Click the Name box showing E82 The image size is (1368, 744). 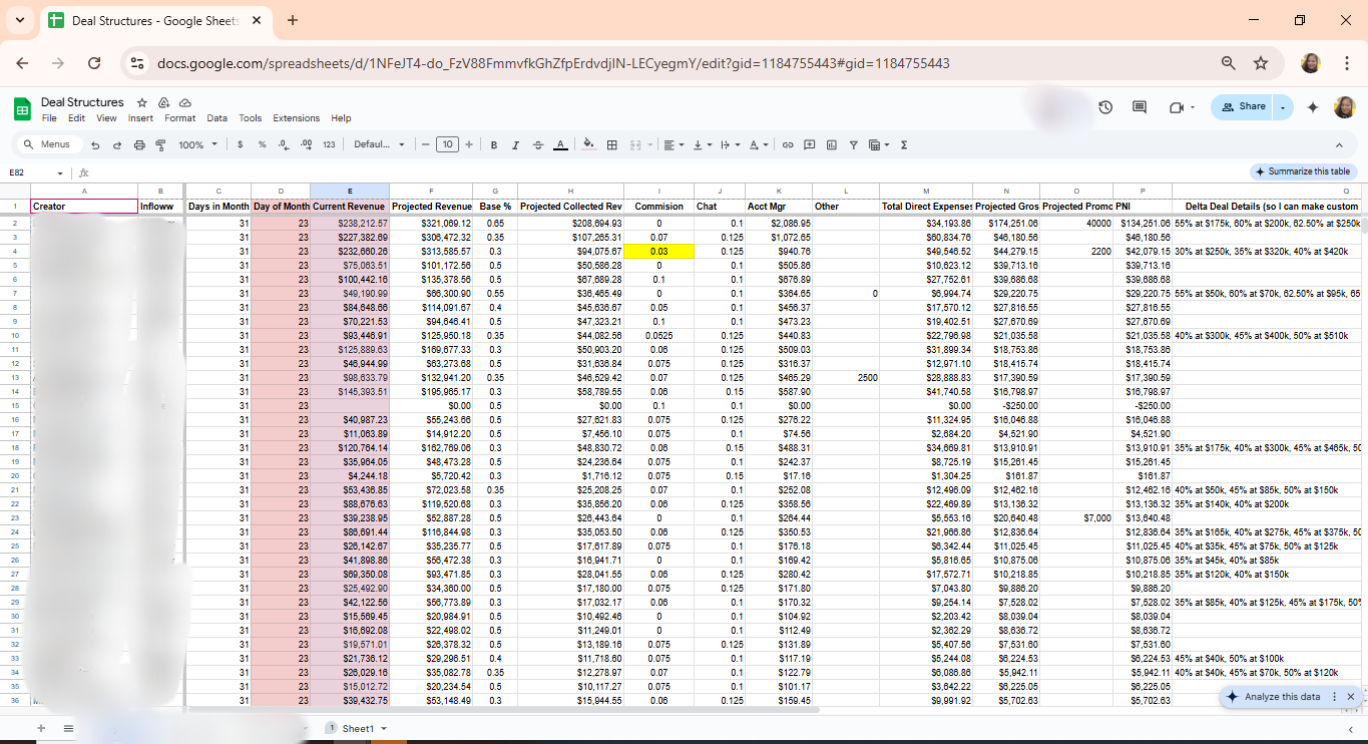click(35, 173)
